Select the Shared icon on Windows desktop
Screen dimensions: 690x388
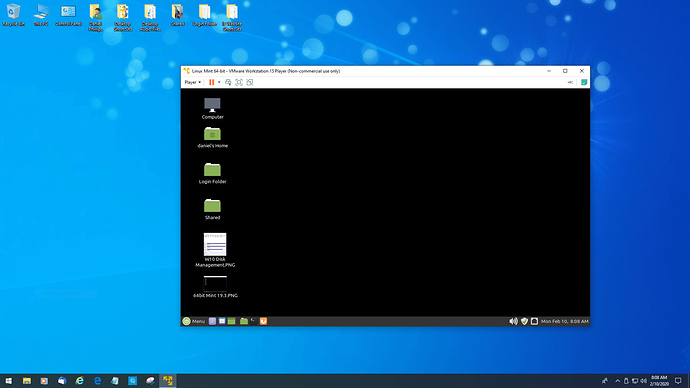pyautogui.click(x=177, y=15)
